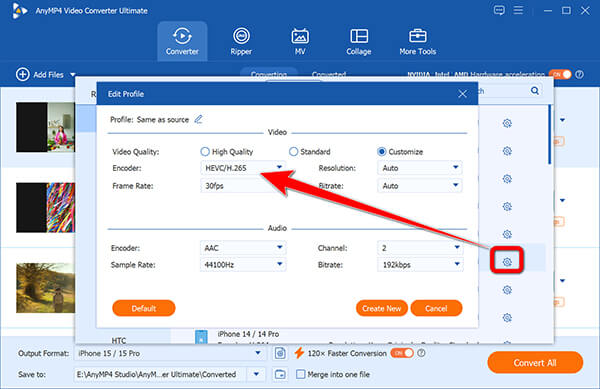
Task: Open the Sample Rate 44100Hz dropdown
Action: [x=243, y=265]
